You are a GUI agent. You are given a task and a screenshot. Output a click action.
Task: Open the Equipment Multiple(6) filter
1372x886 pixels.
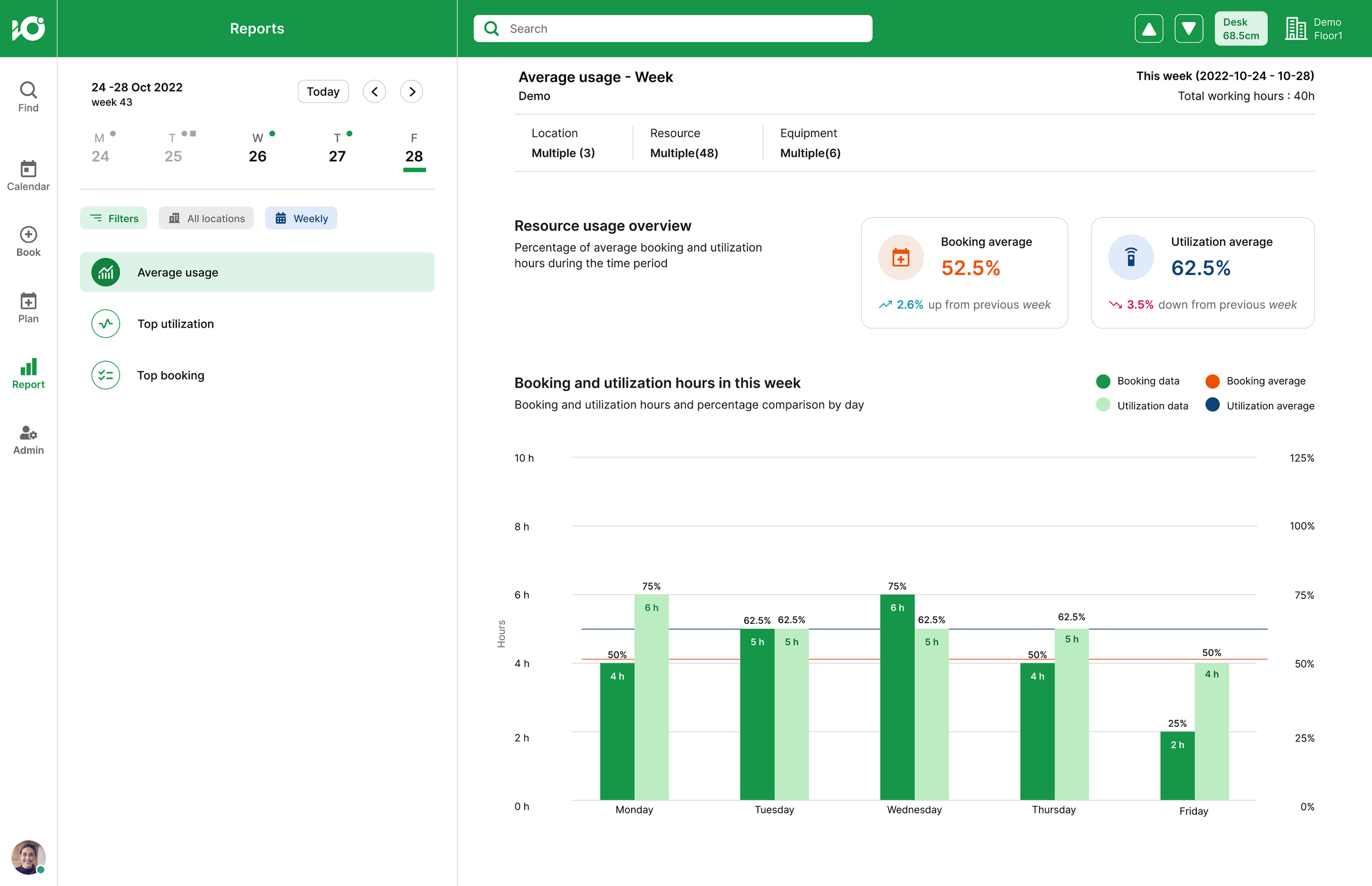pos(810,143)
